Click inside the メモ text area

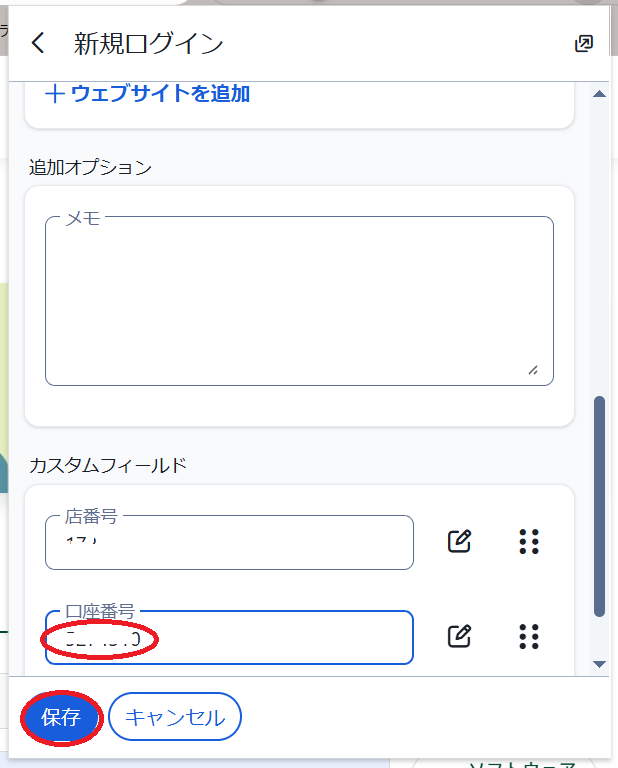(299, 300)
